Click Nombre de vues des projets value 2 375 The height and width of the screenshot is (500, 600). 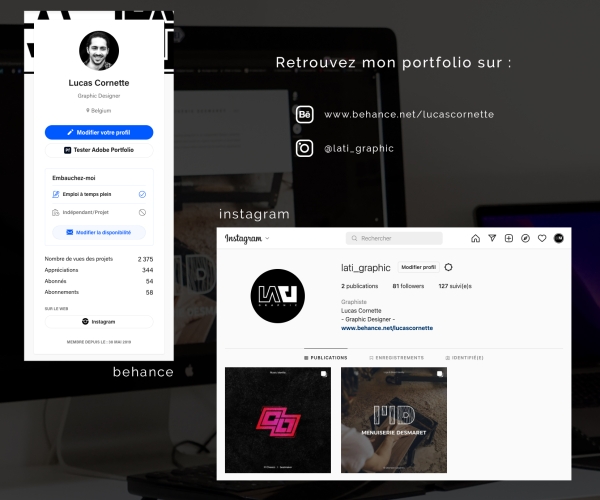pyautogui.click(x=145, y=259)
